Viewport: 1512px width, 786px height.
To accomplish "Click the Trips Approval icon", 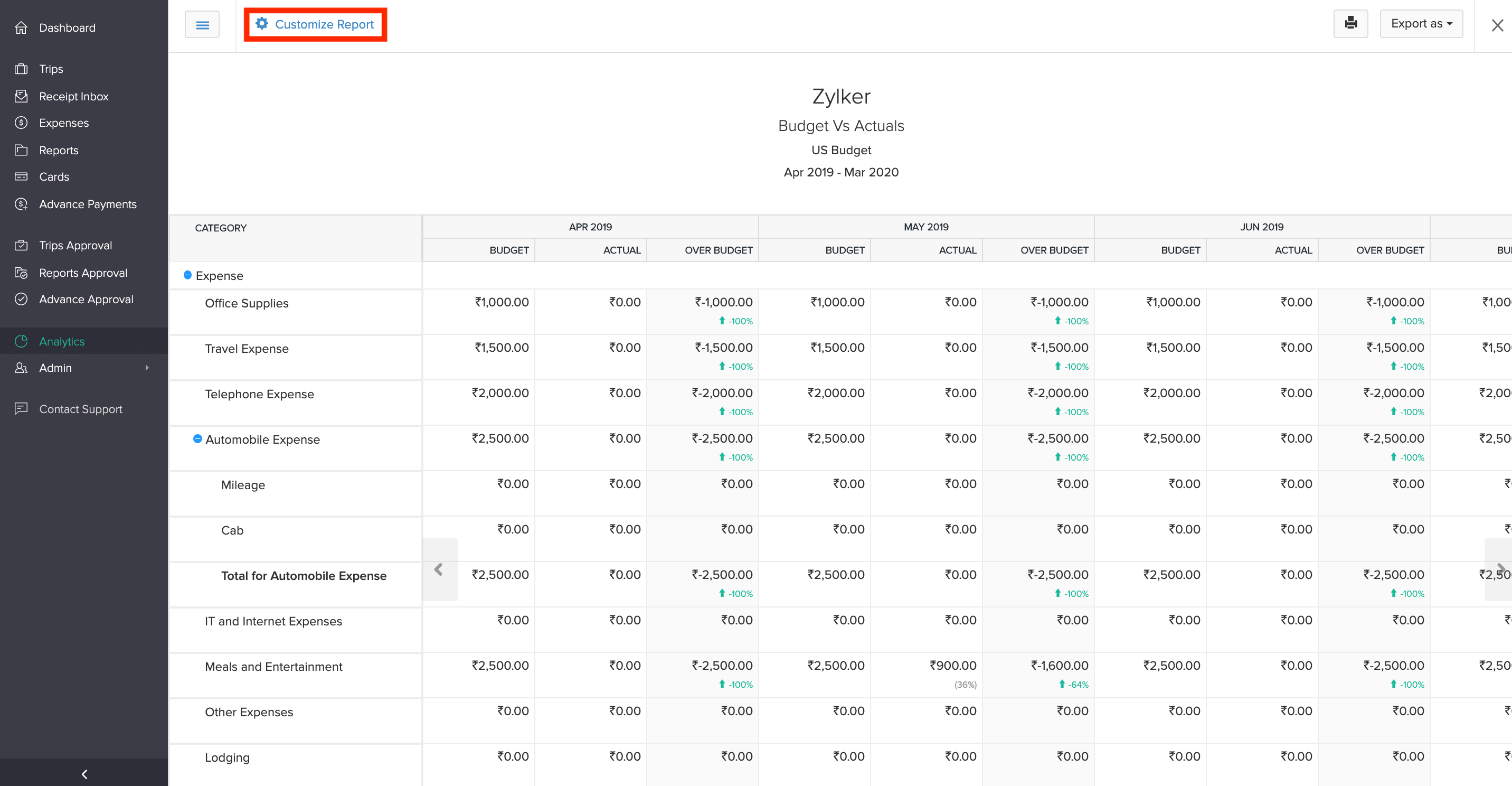I will point(21,245).
